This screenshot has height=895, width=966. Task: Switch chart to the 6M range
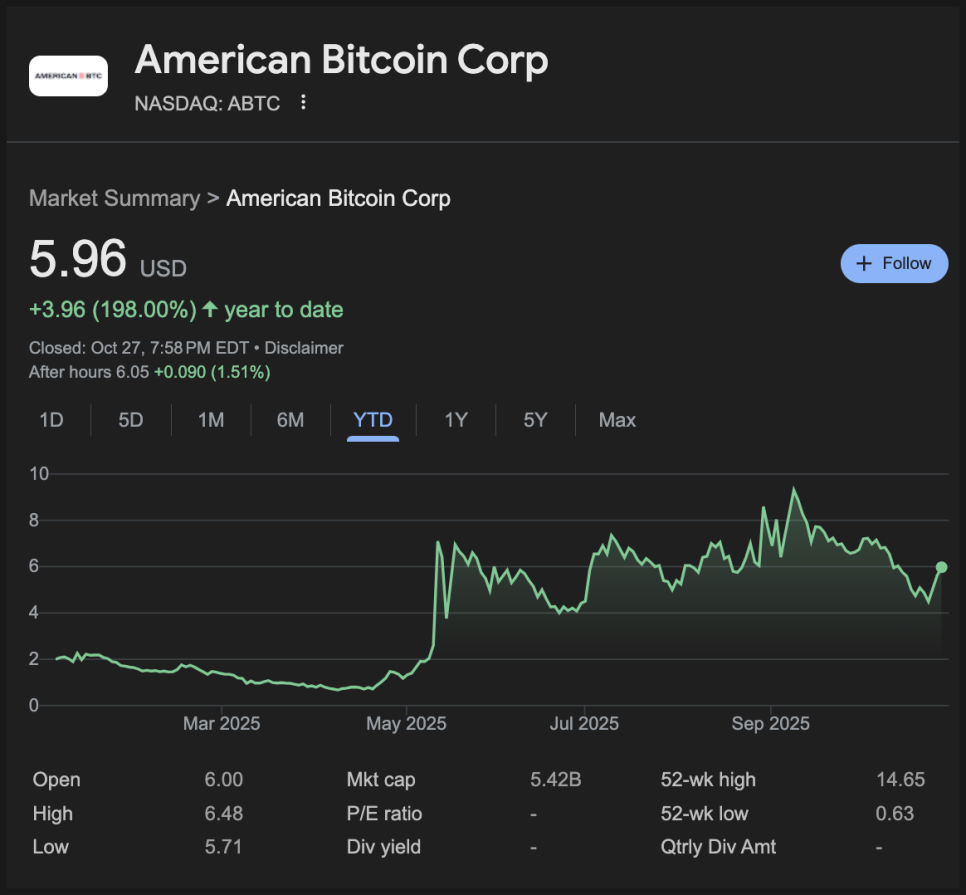pos(290,420)
